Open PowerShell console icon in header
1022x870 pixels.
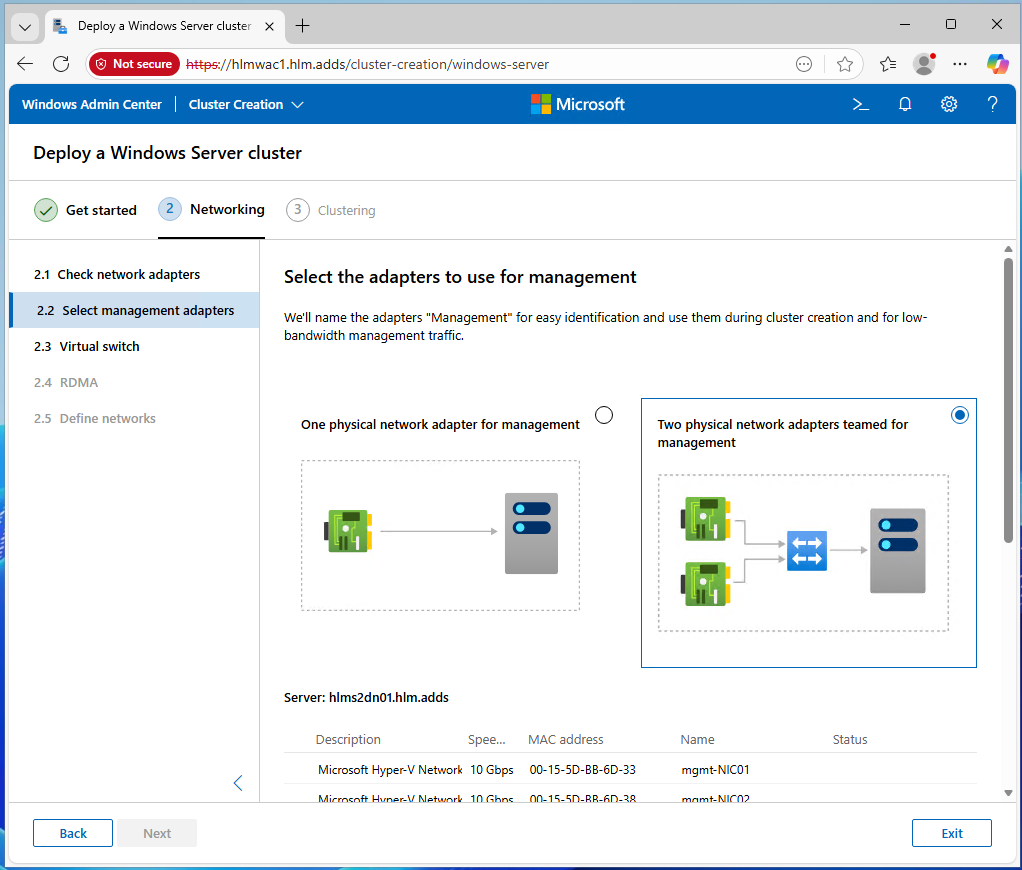coord(860,104)
